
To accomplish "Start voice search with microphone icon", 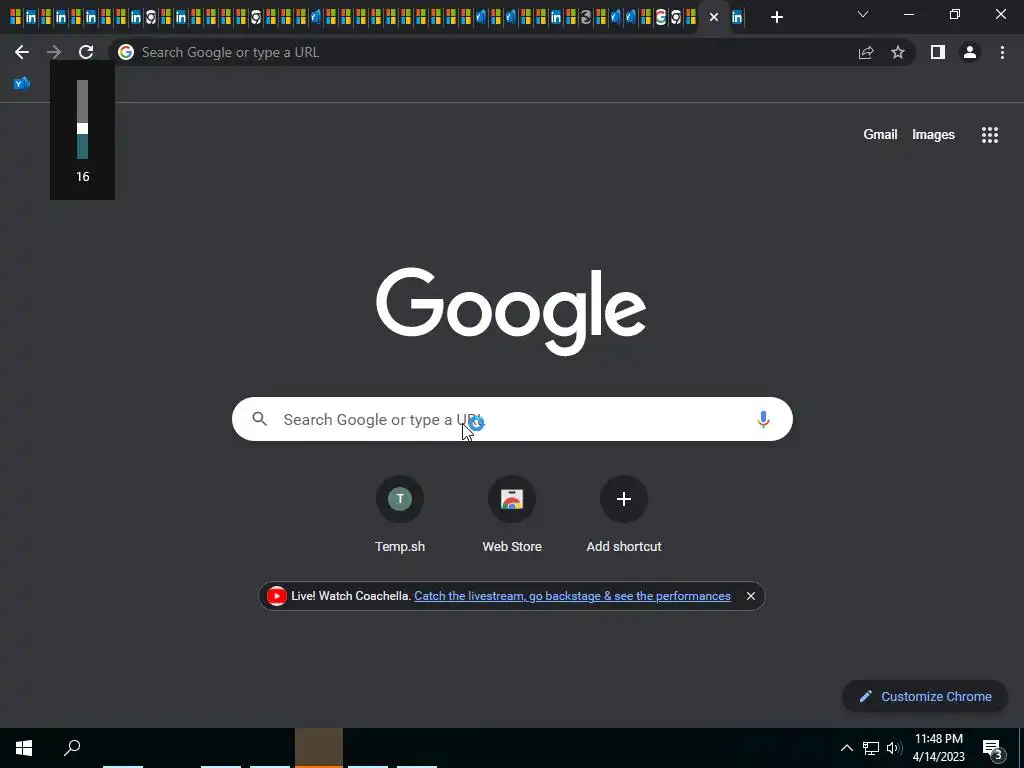I will click(x=763, y=419).
